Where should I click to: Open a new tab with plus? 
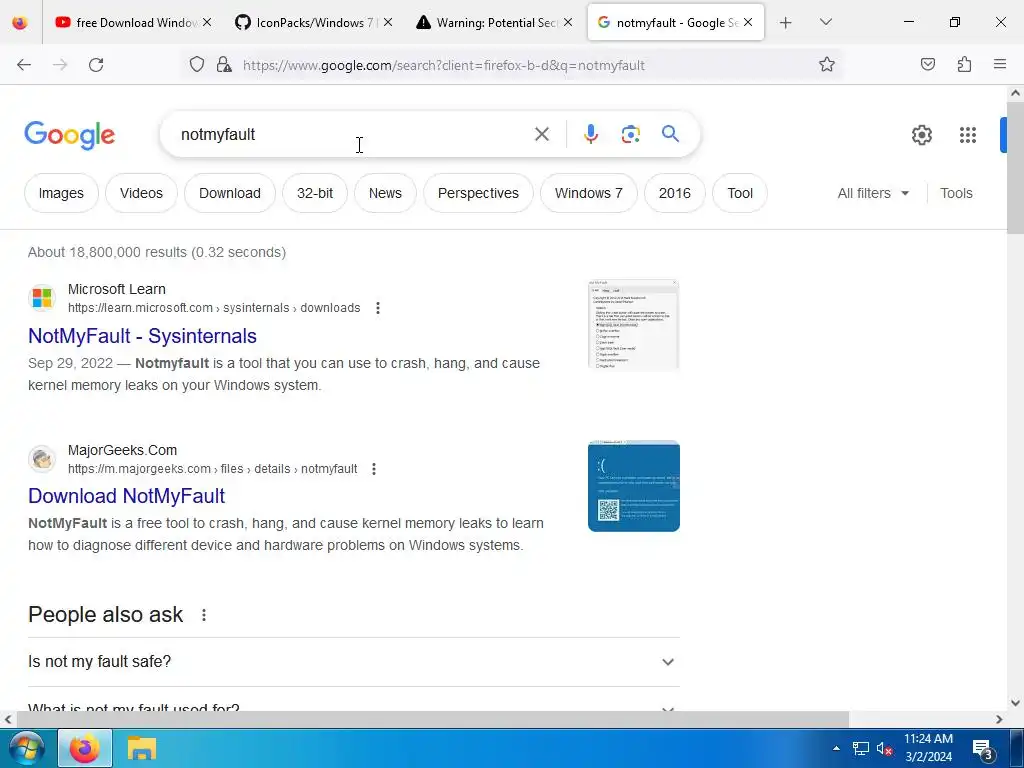tap(786, 23)
